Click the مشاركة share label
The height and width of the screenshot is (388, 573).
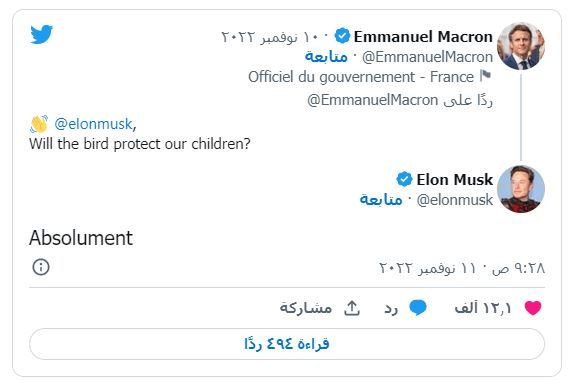pos(306,308)
